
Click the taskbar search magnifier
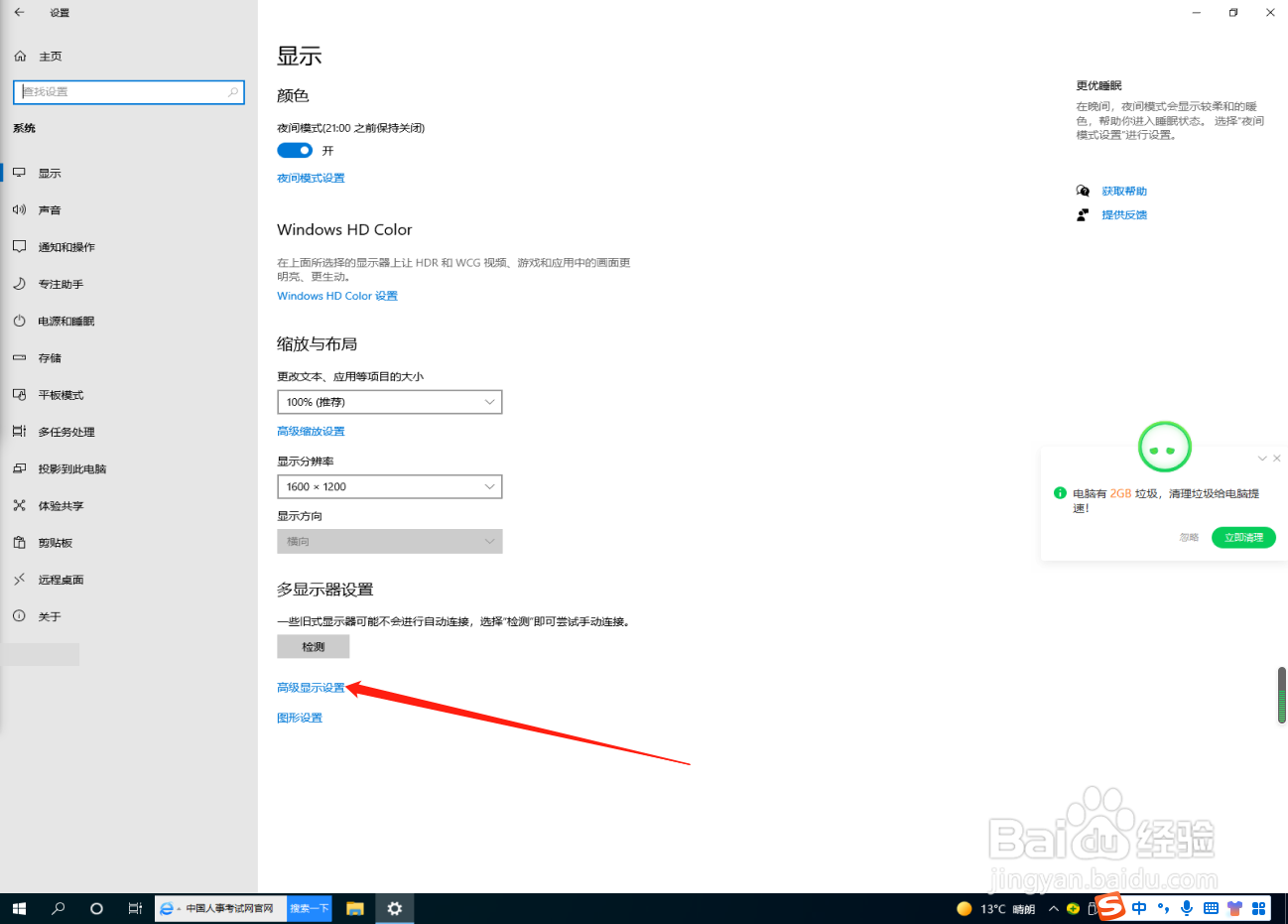[x=58, y=908]
